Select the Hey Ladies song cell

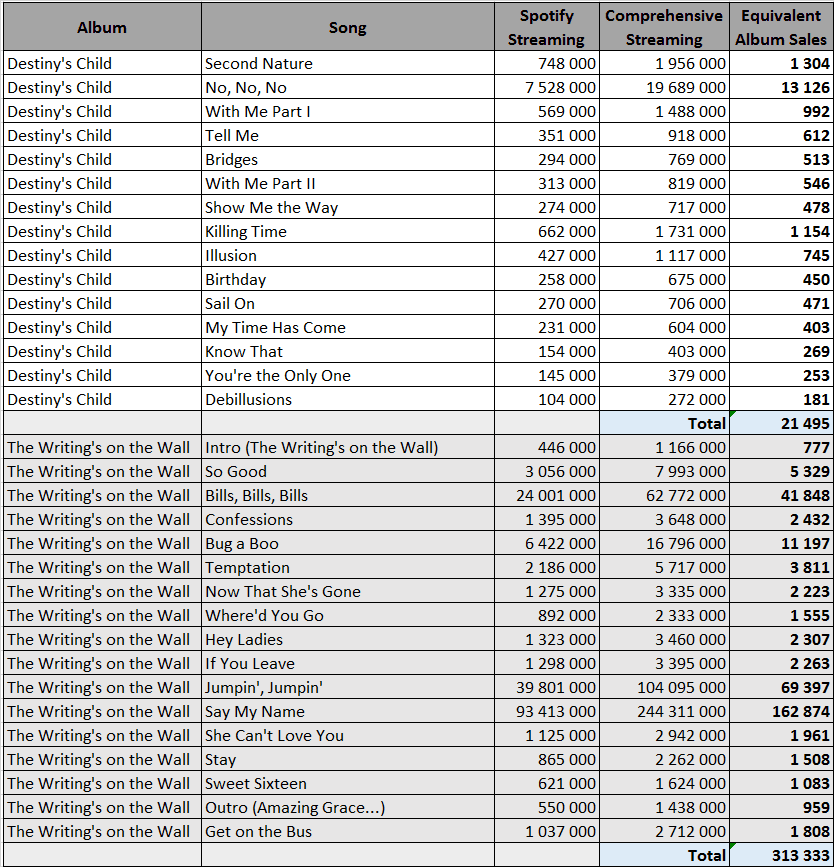click(x=348, y=639)
